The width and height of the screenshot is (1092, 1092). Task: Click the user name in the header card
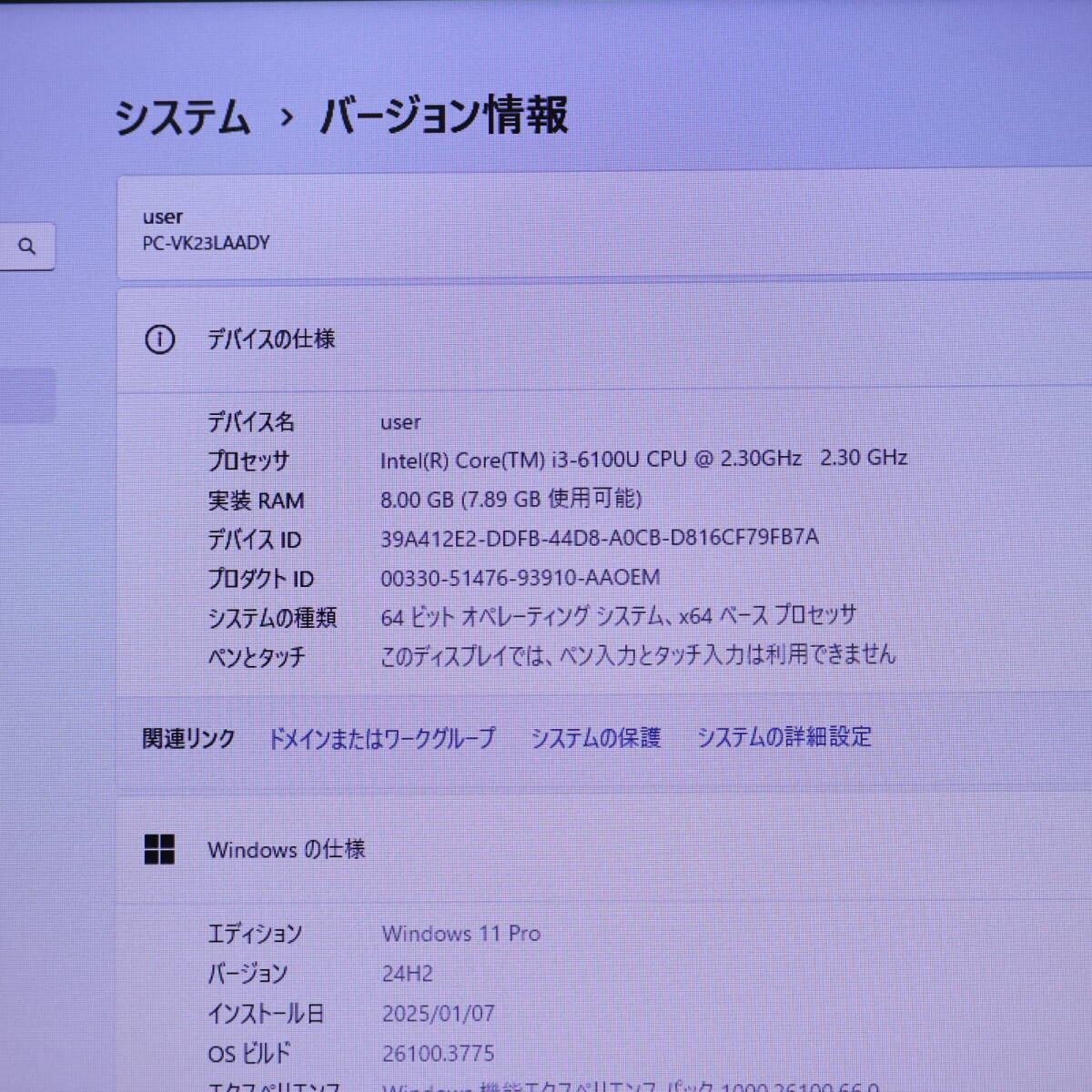click(163, 217)
